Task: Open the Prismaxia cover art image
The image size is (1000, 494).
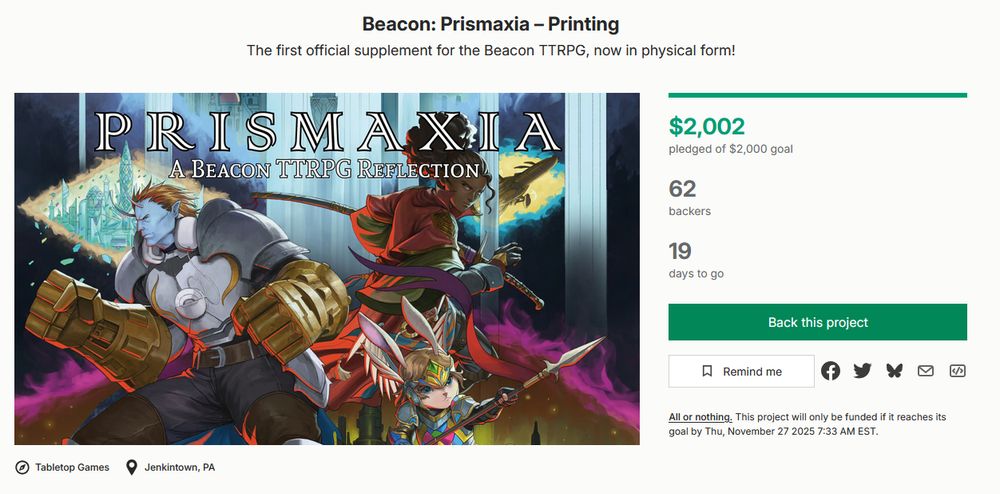Action: coord(327,269)
